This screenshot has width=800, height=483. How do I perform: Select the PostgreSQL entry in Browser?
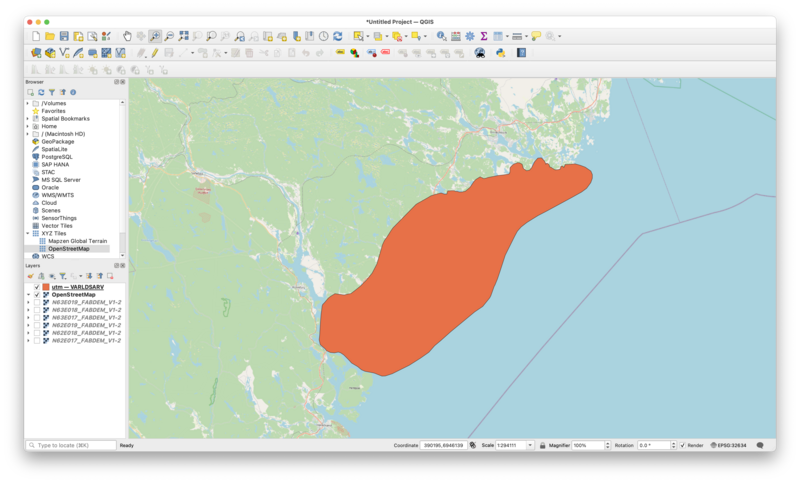[x=56, y=157]
